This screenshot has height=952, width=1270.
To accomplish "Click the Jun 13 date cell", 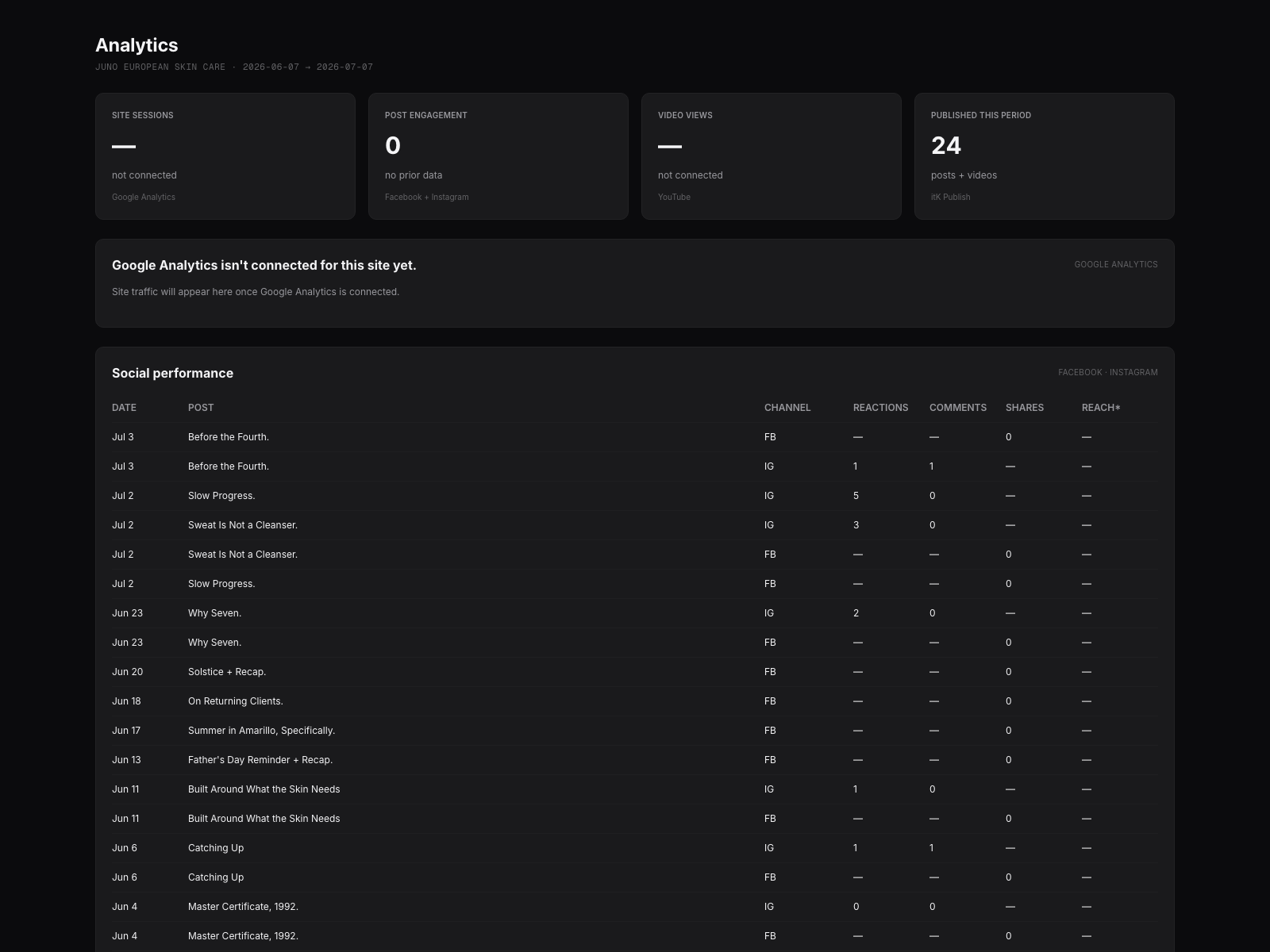I will tap(126, 760).
